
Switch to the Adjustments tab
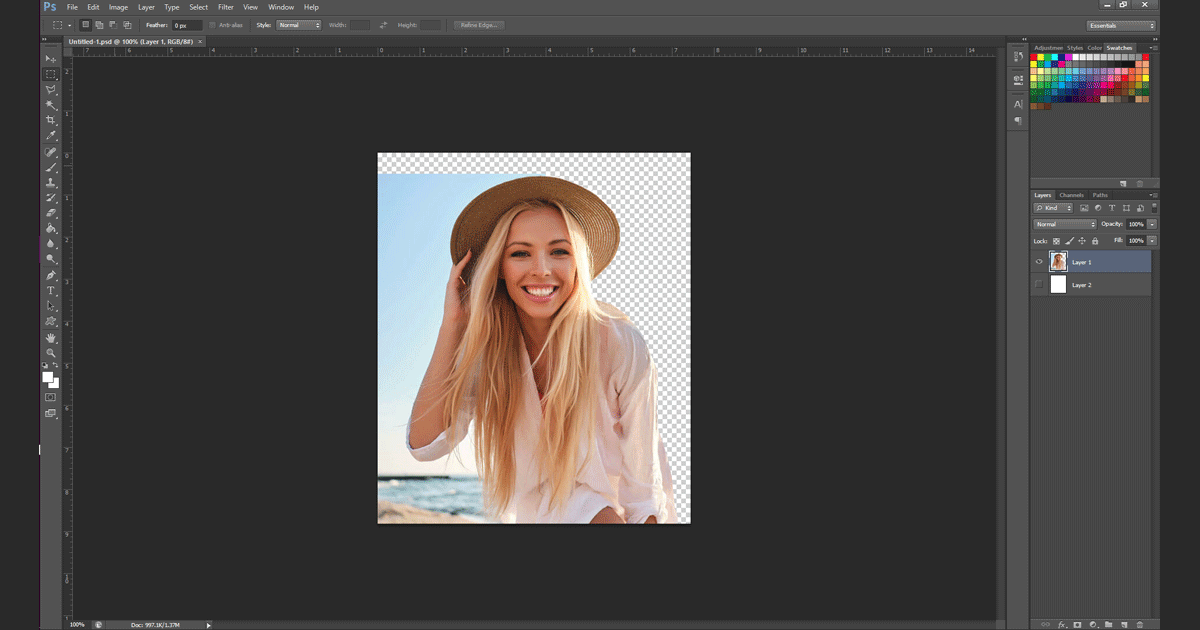(x=1048, y=47)
